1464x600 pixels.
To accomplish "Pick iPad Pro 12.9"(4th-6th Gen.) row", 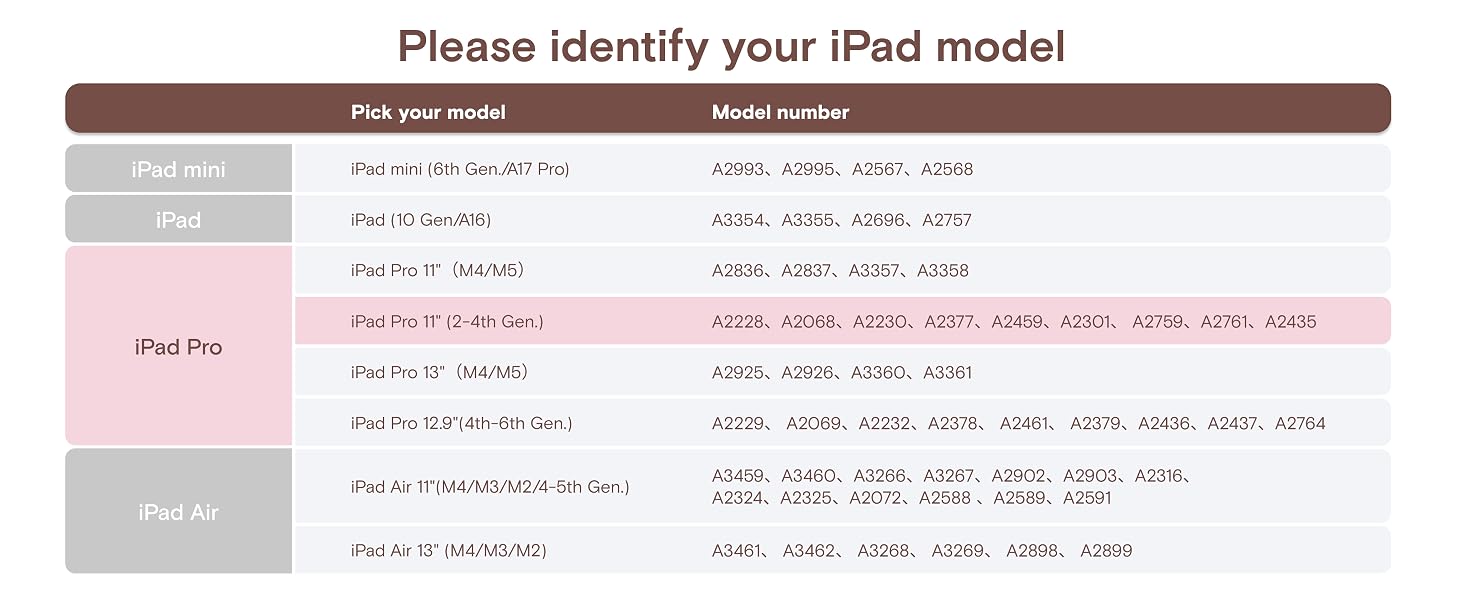I will click(842, 422).
